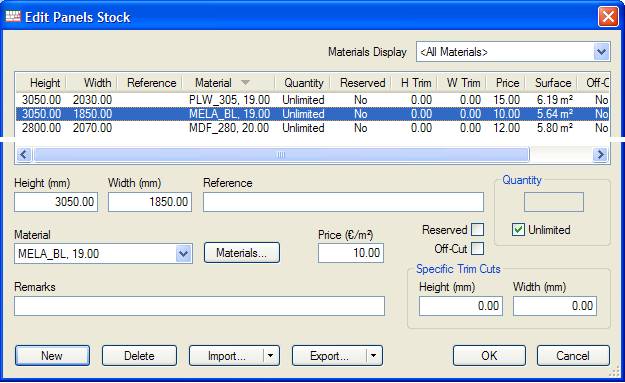This screenshot has height=383, width=625.
Task: Sort the list by Height column header
Action: point(41,83)
